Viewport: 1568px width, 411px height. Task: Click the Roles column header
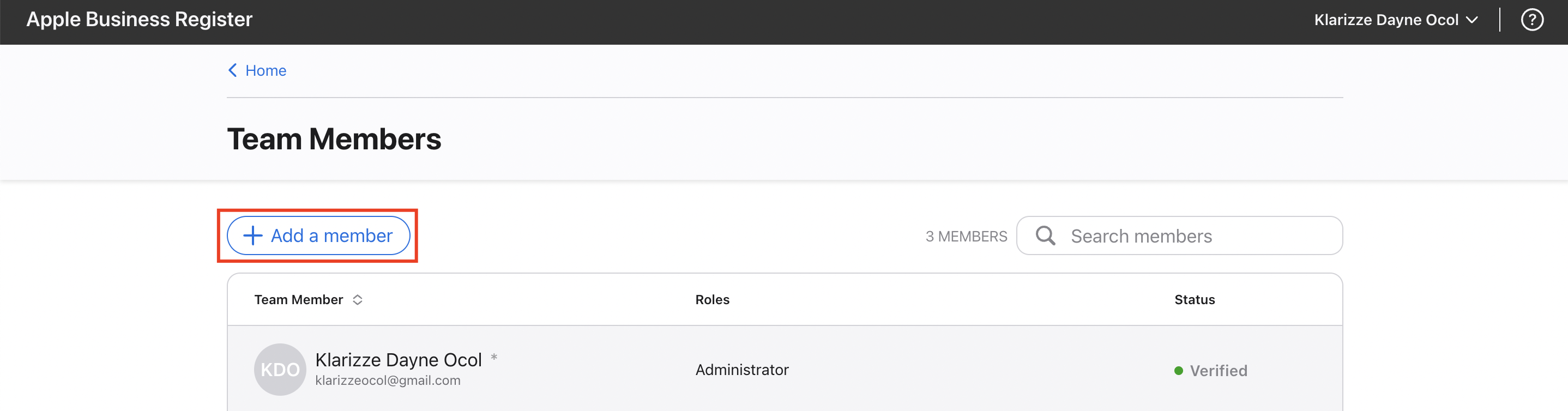(712, 300)
